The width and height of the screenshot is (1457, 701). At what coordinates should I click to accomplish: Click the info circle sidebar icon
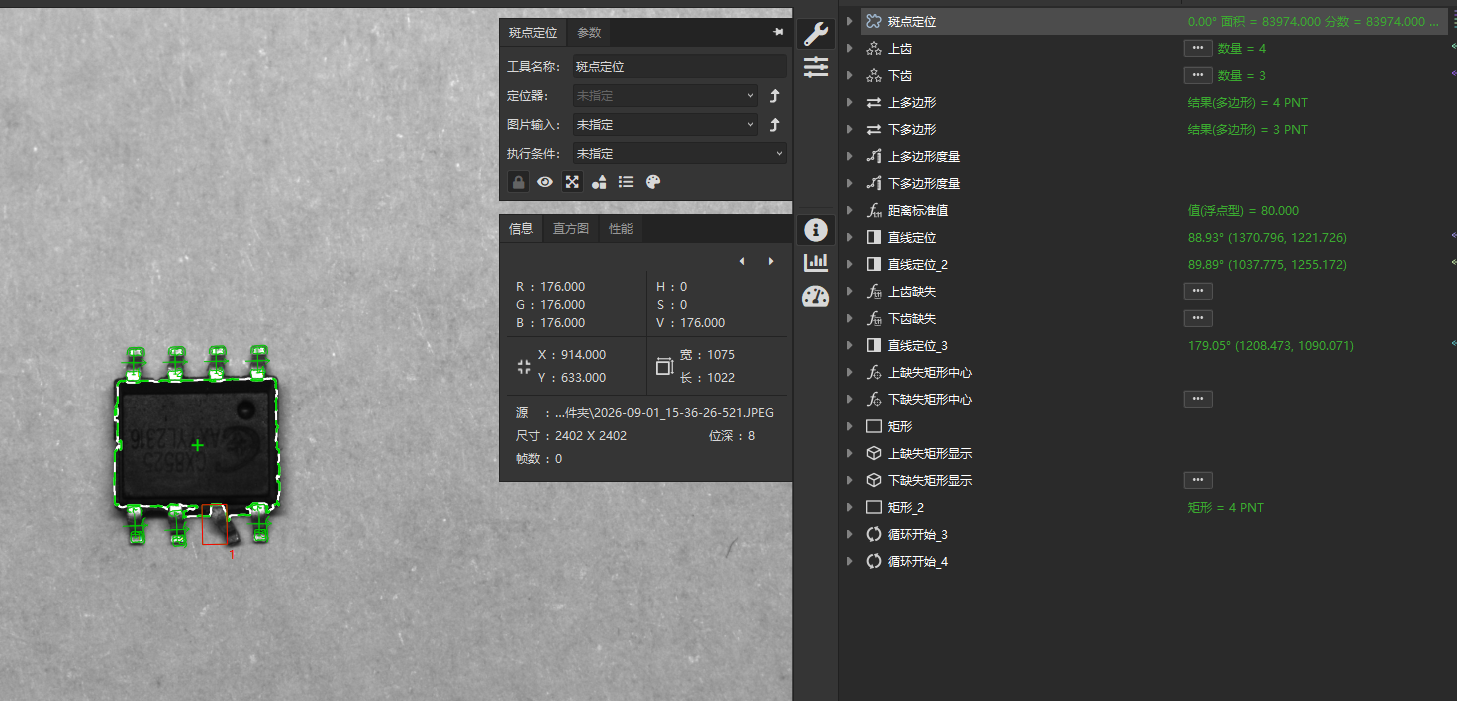pos(816,229)
